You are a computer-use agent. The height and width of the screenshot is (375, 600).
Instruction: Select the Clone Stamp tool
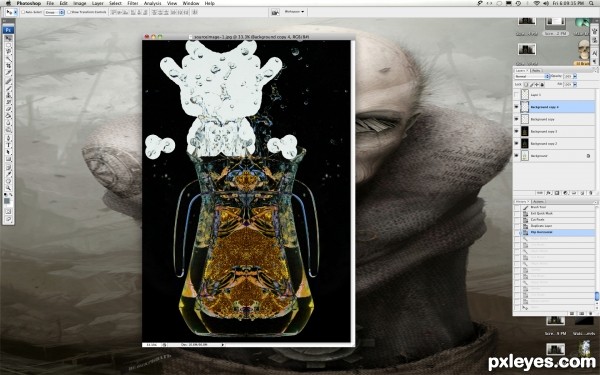point(8,95)
